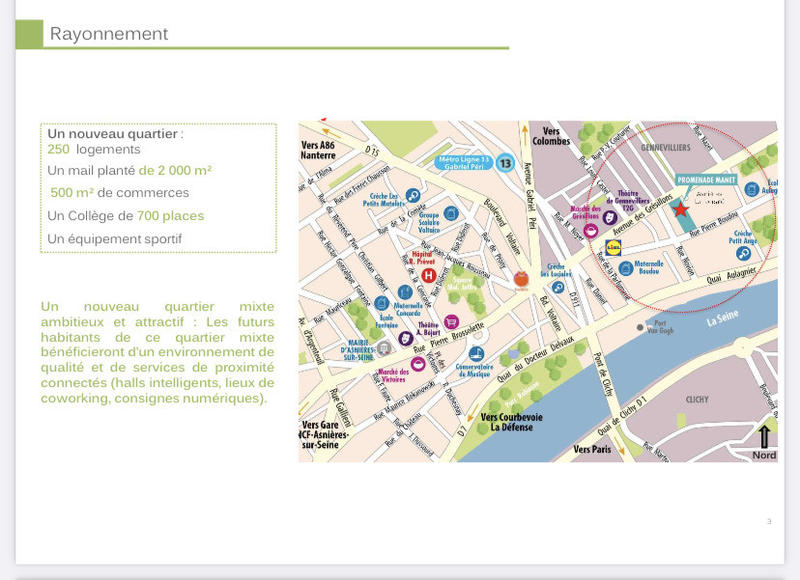Click the Maternelle Boudou school icon
Image resolution: width=800 pixels, height=580 pixels.
pos(626,269)
